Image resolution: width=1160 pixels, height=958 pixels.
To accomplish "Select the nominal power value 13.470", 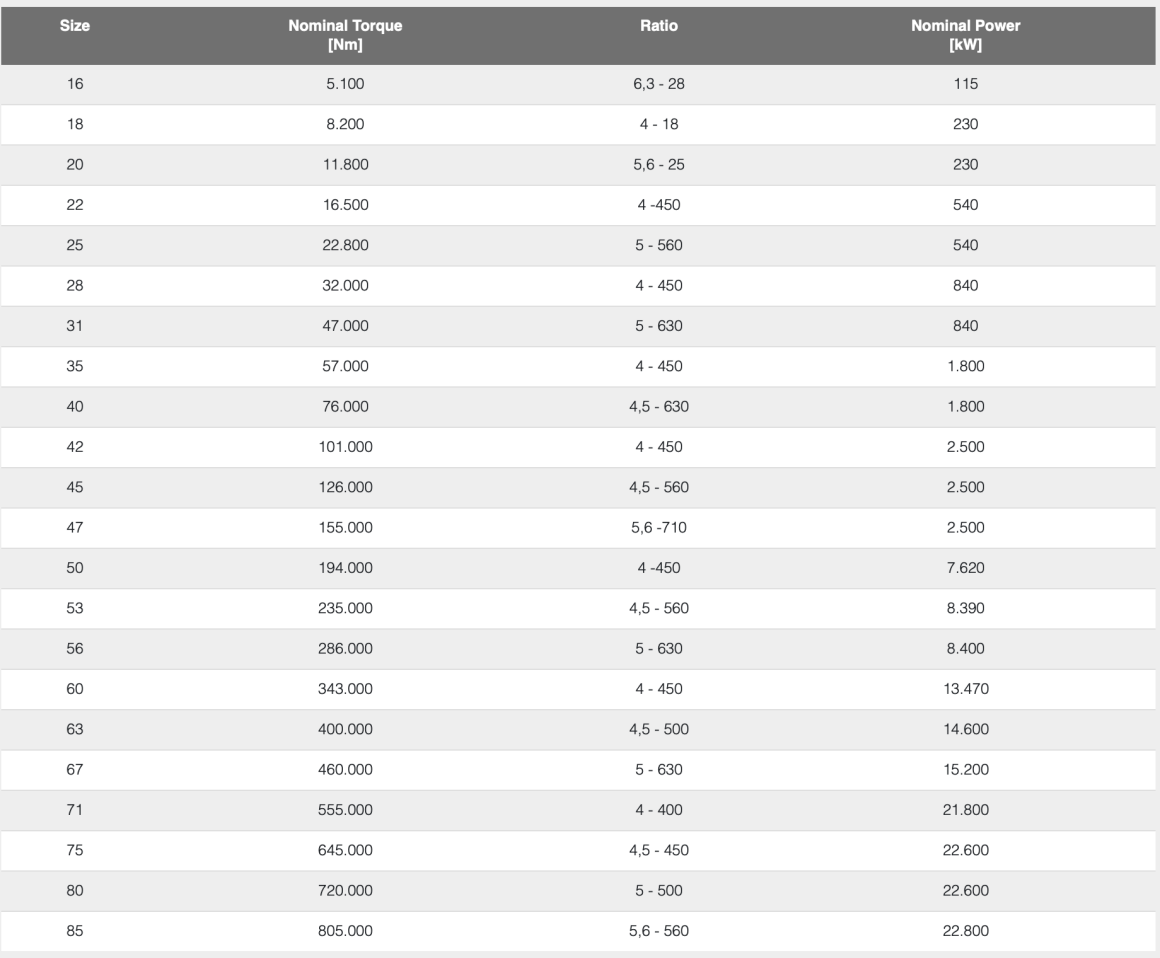I will pyautogui.click(x=965, y=689).
